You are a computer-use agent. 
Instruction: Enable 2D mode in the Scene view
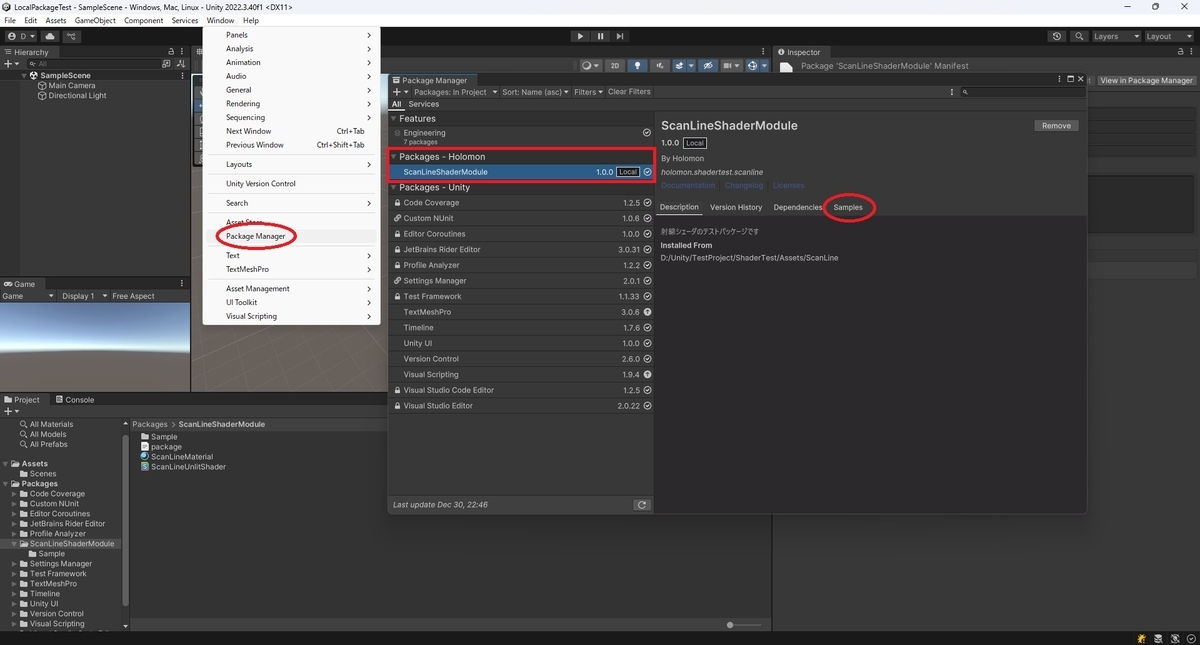click(x=615, y=64)
